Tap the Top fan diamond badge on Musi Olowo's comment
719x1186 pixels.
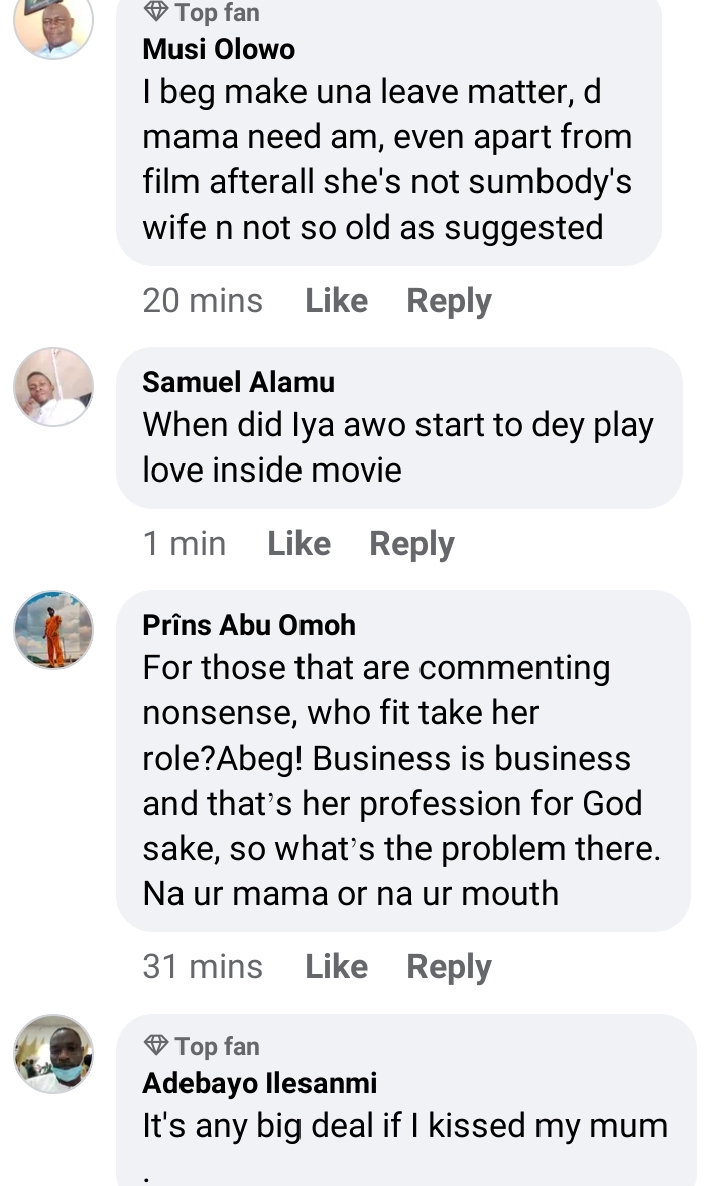156,12
